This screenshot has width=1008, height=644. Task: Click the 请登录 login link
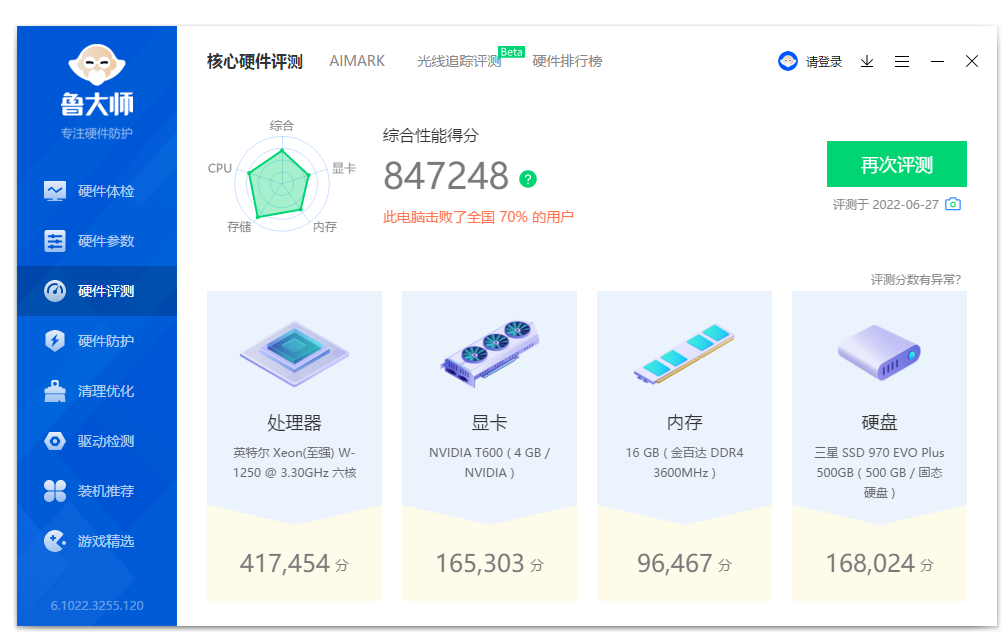click(x=824, y=62)
